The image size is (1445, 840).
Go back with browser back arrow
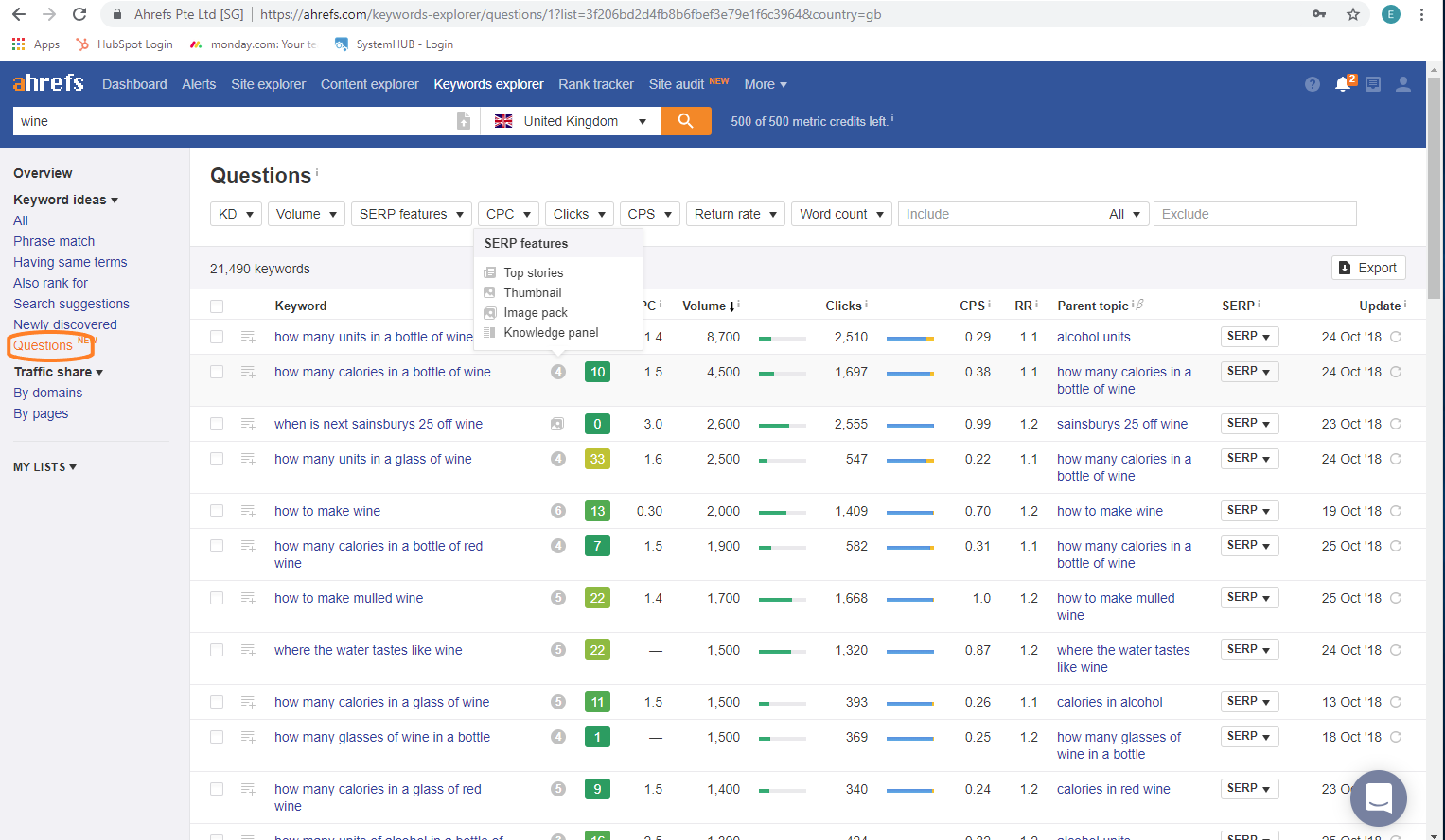[19, 14]
